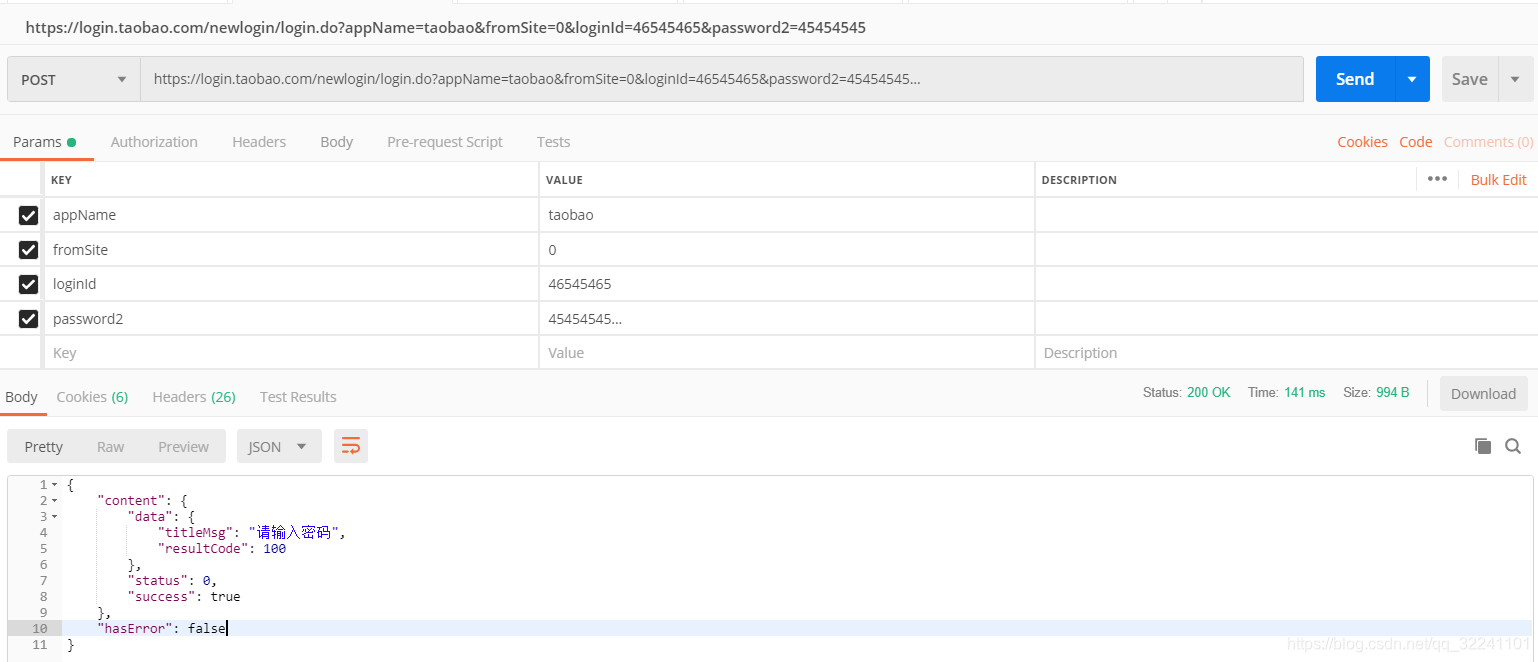Click the fromSite value 0 cell
This screenshot has height=662, width=1538.
(787, 250)
